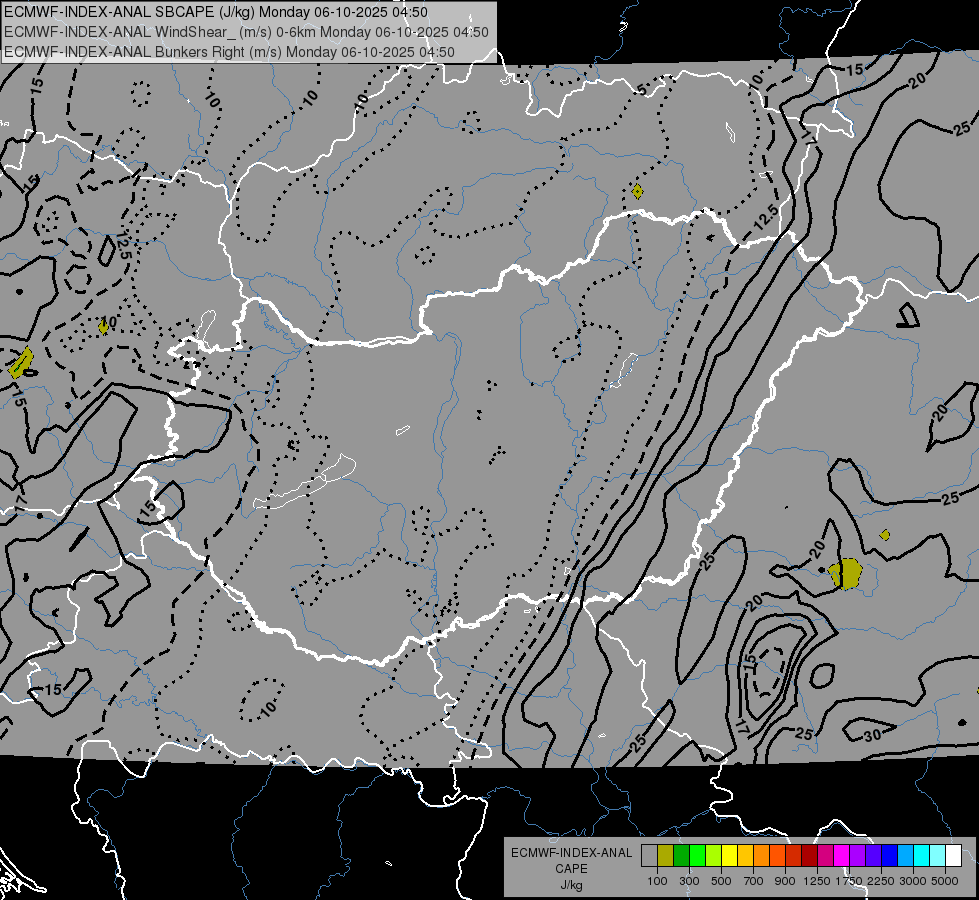
Task: Click the "J/kg" unit label
Action: coord(571,886)
